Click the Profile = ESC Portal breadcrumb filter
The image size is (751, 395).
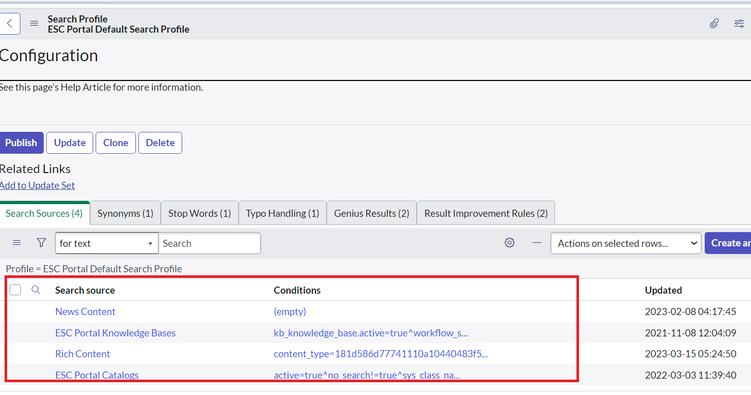pos(94,269)
